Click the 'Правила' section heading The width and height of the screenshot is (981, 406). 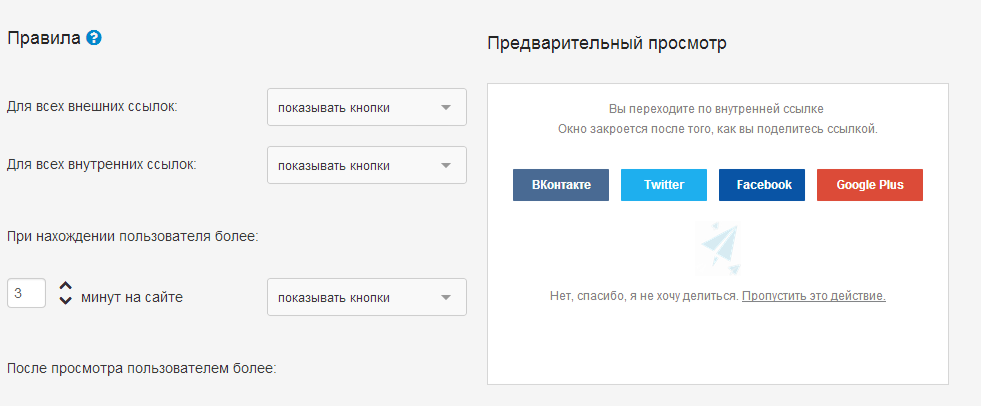(43, 39)
